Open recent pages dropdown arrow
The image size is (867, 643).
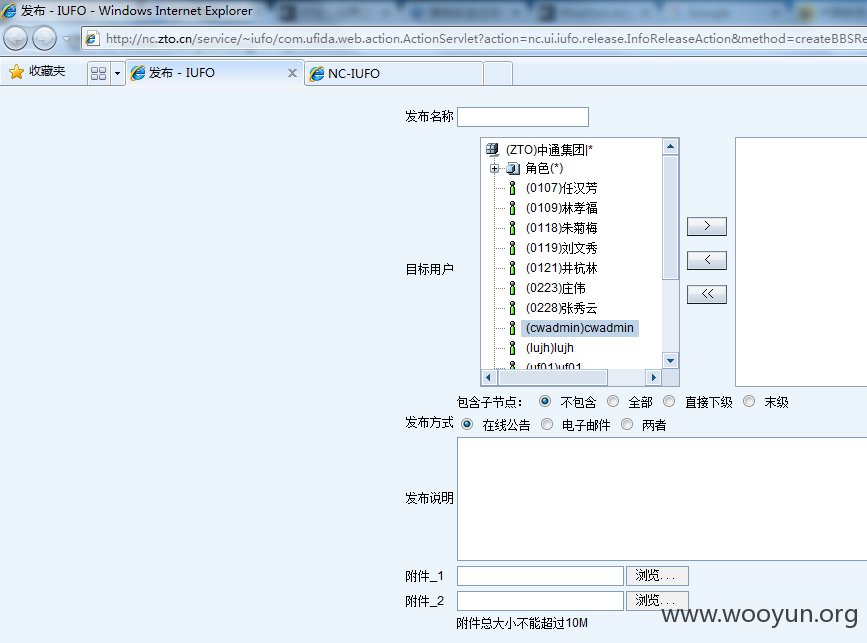[67, 39]
